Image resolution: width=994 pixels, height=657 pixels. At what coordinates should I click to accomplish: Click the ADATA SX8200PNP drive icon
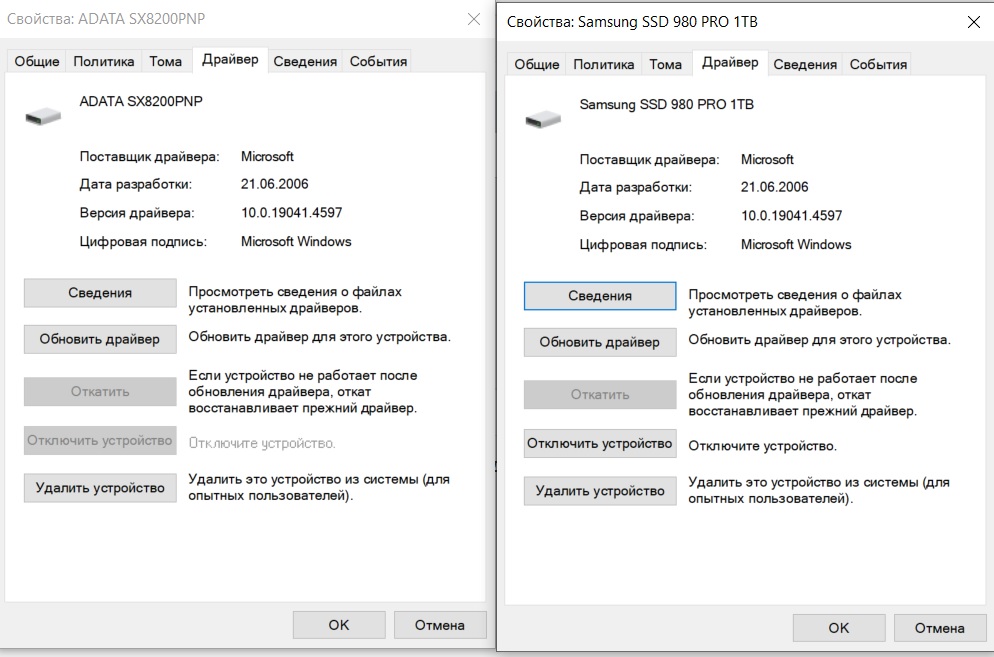(x=43, y=117)
